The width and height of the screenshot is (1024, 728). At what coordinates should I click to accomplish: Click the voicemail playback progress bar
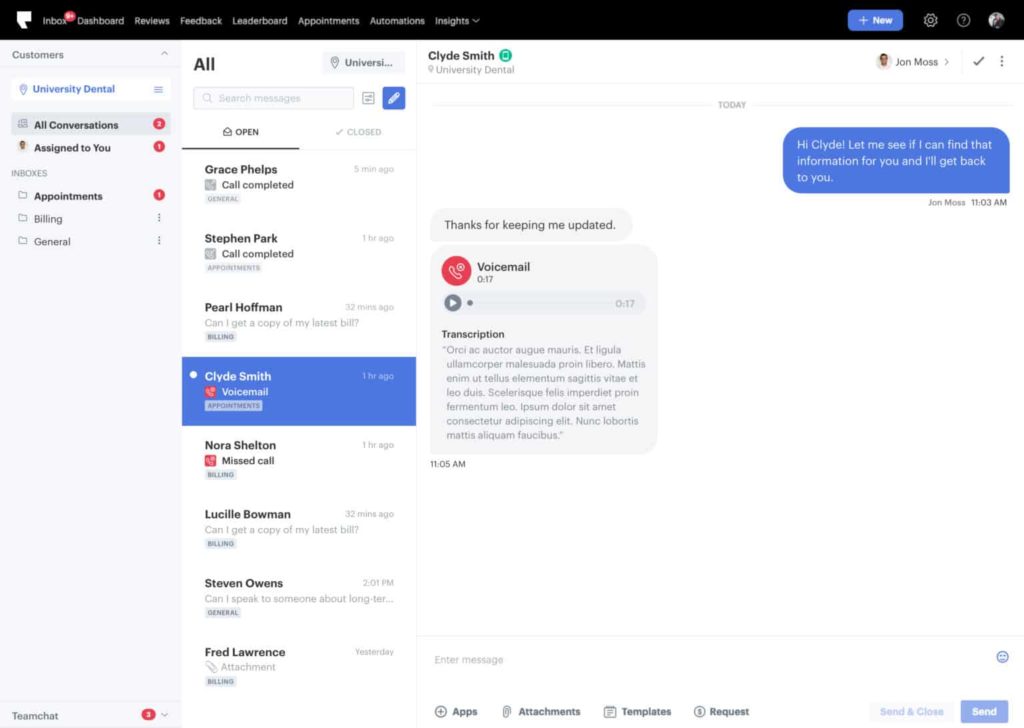(x=540, y=303)
